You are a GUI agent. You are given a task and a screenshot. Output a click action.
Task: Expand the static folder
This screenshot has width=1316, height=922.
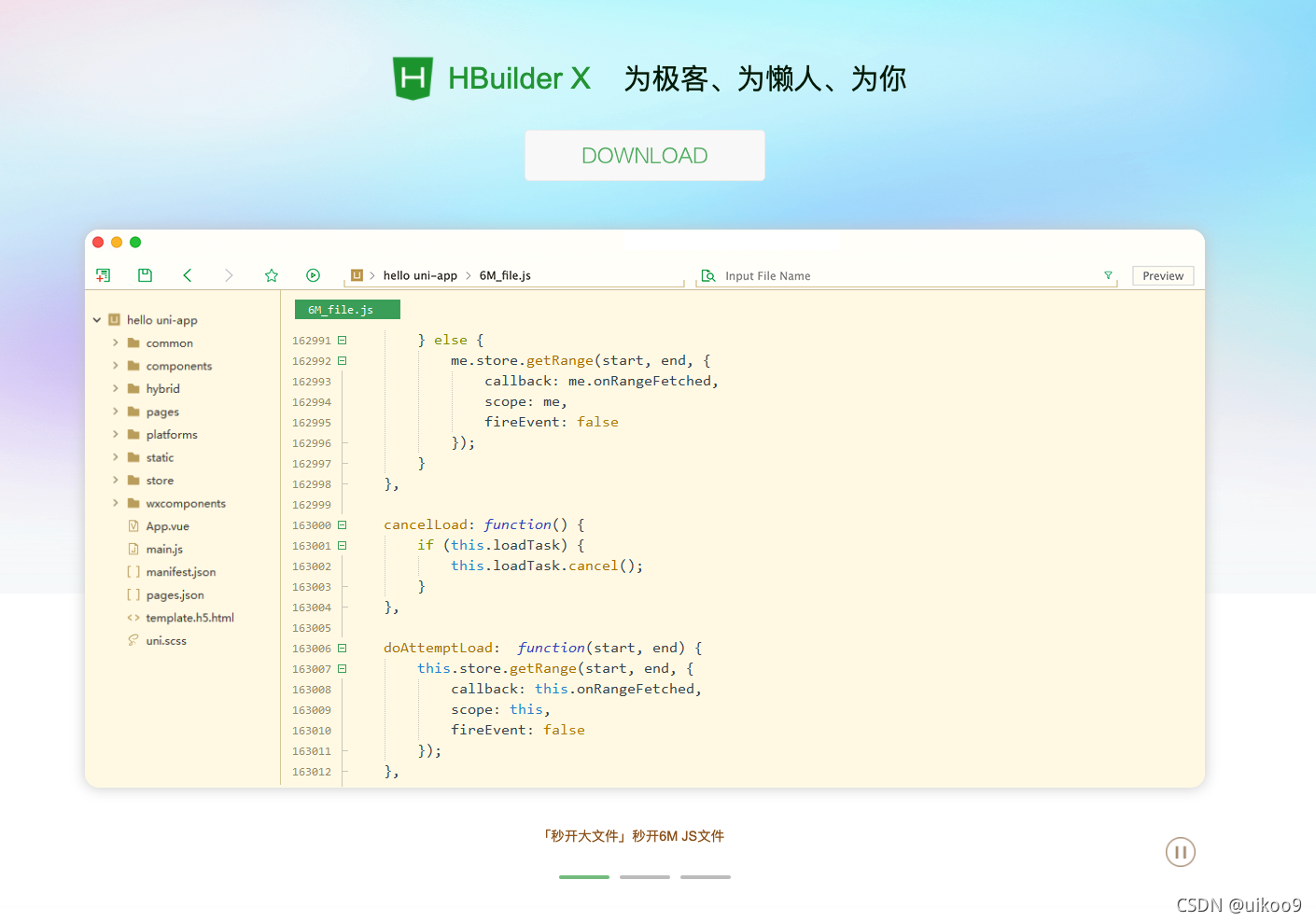pyautogui.click(x=116, y=457)
